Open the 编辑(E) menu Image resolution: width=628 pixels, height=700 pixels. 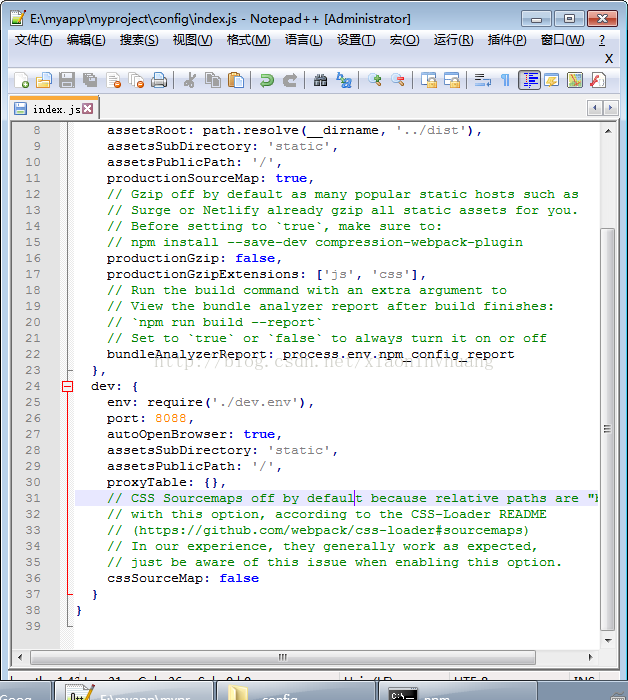pos(86,40)
